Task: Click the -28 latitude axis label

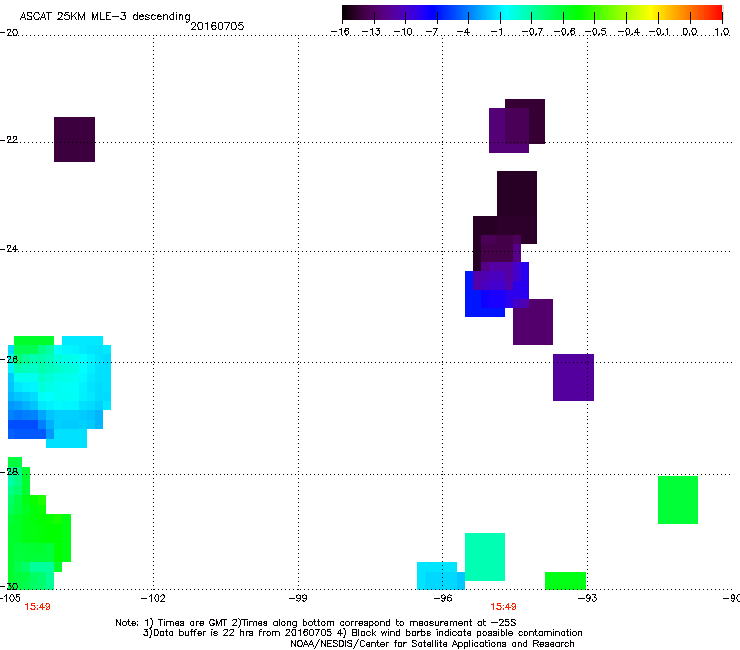Action: point(9,471)
